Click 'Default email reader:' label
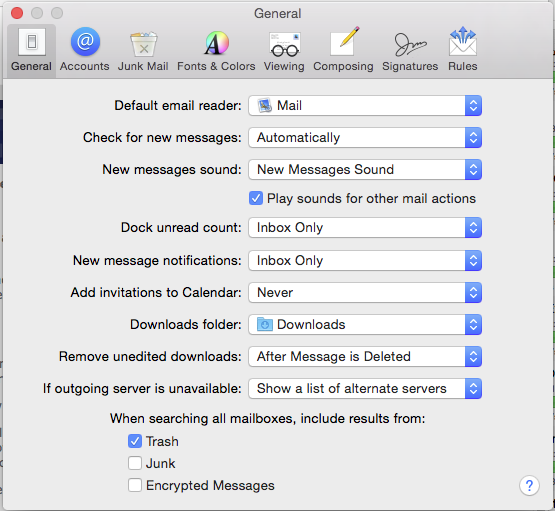 pyautogui.click(x=178, y=105)
